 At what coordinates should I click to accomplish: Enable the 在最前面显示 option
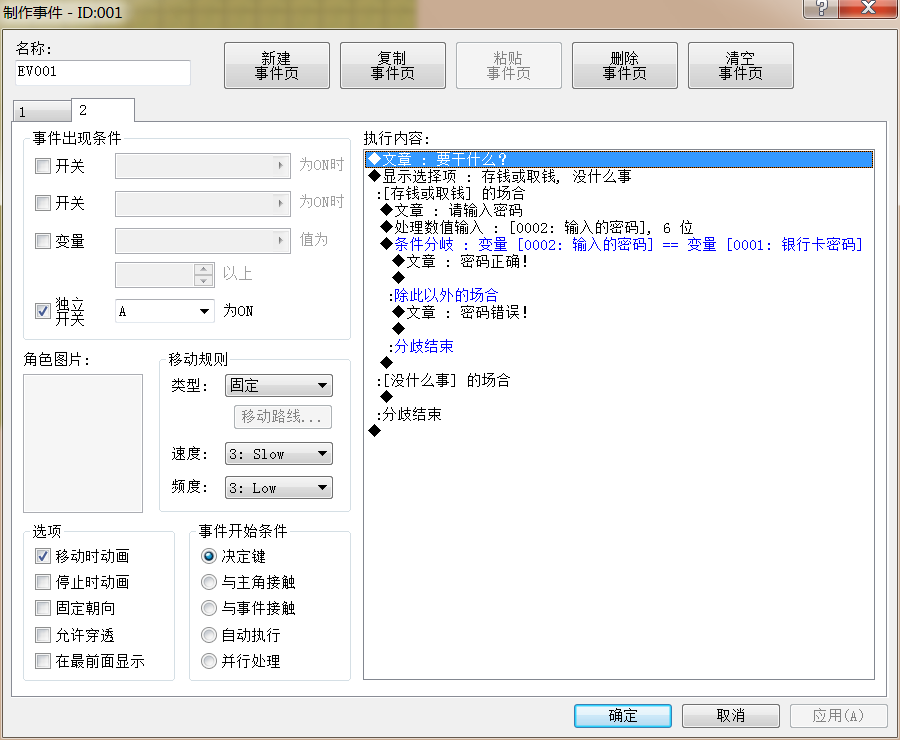(x=43, y=661)
